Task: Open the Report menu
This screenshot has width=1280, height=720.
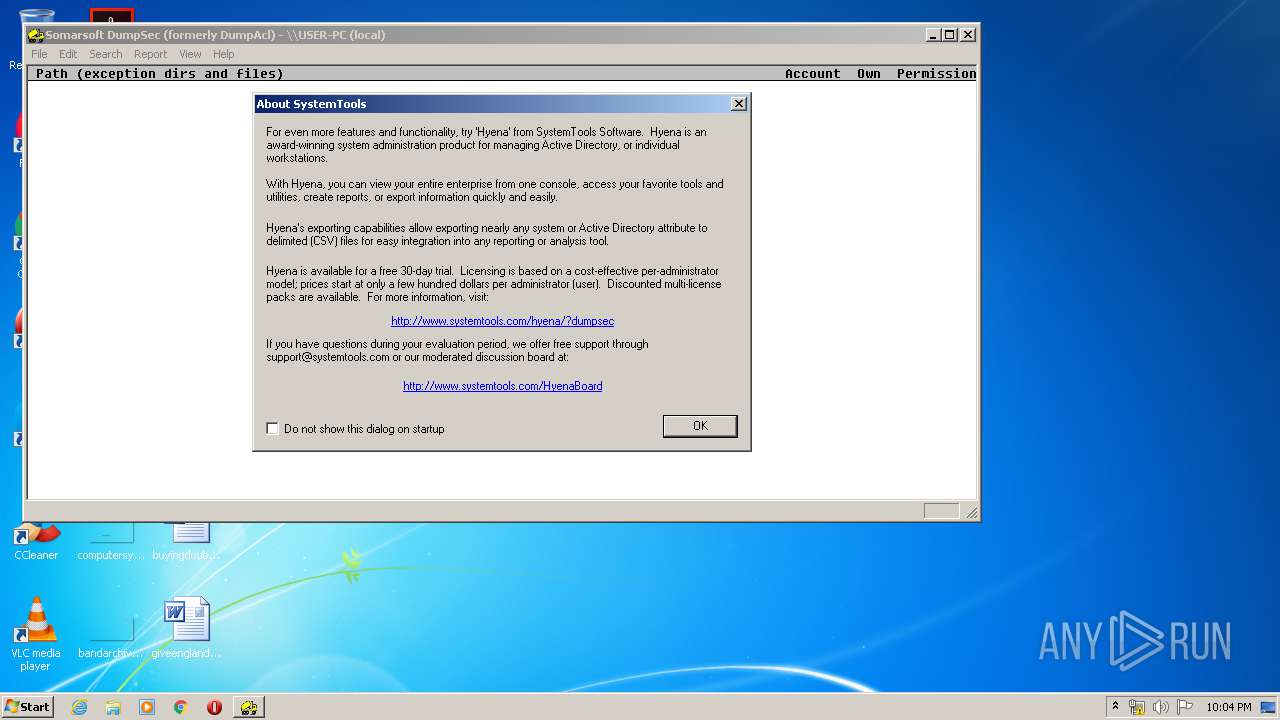Action: pyautogui.click(x=150, y=54)
